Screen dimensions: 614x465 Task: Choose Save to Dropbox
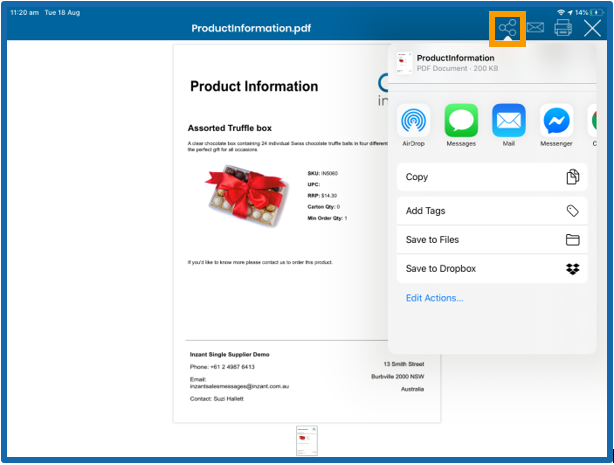tap(492, 269)
